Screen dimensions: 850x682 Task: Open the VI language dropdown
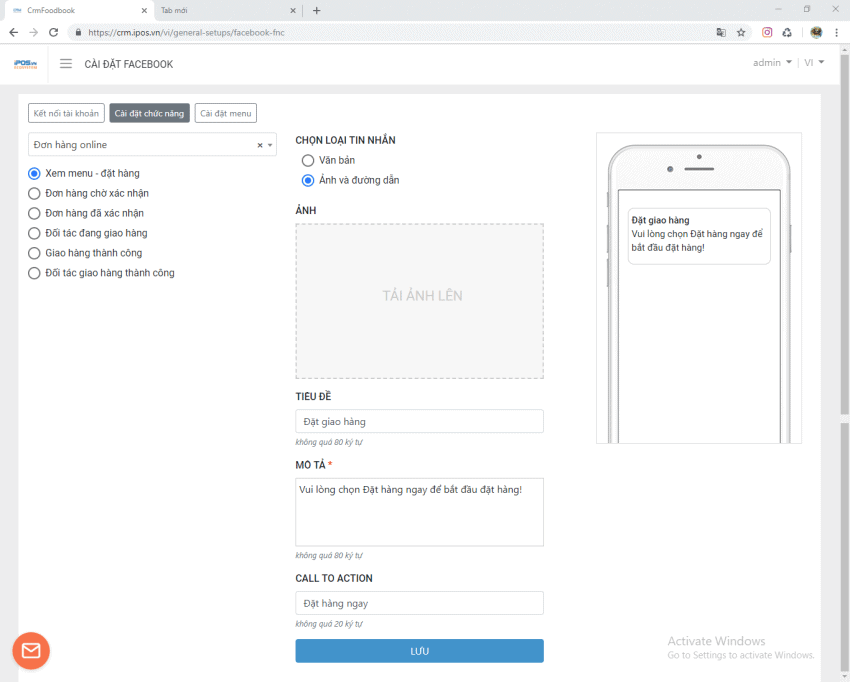[814, 62]
